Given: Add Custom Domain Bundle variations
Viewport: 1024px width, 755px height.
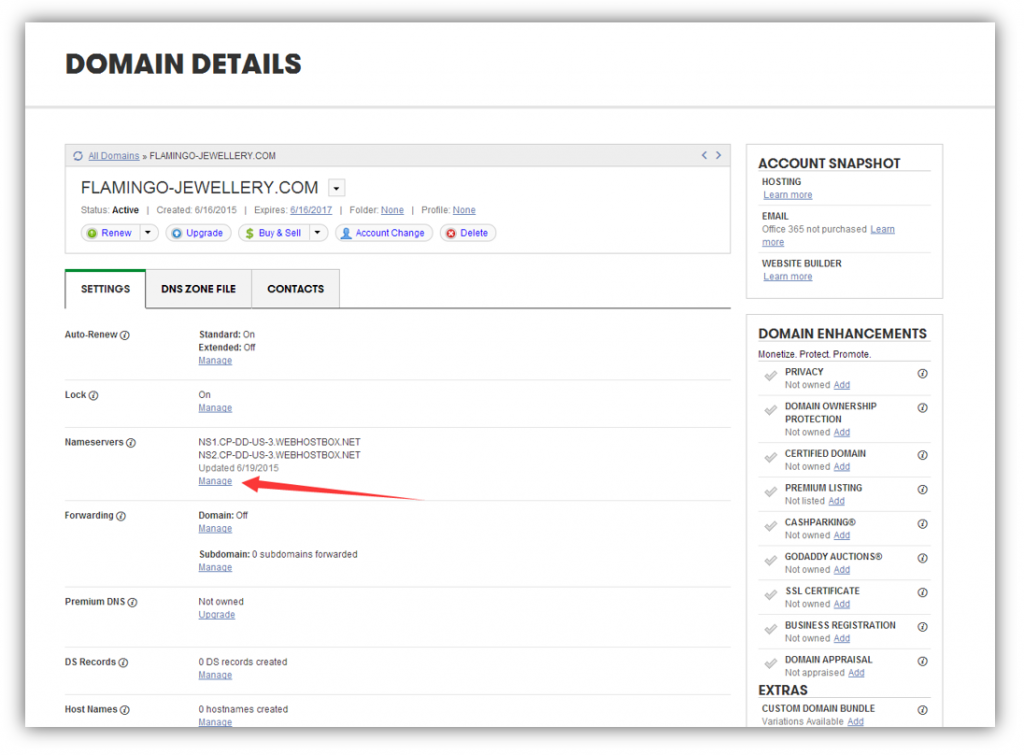Looking at the screenshot, I should click(856, 722).
